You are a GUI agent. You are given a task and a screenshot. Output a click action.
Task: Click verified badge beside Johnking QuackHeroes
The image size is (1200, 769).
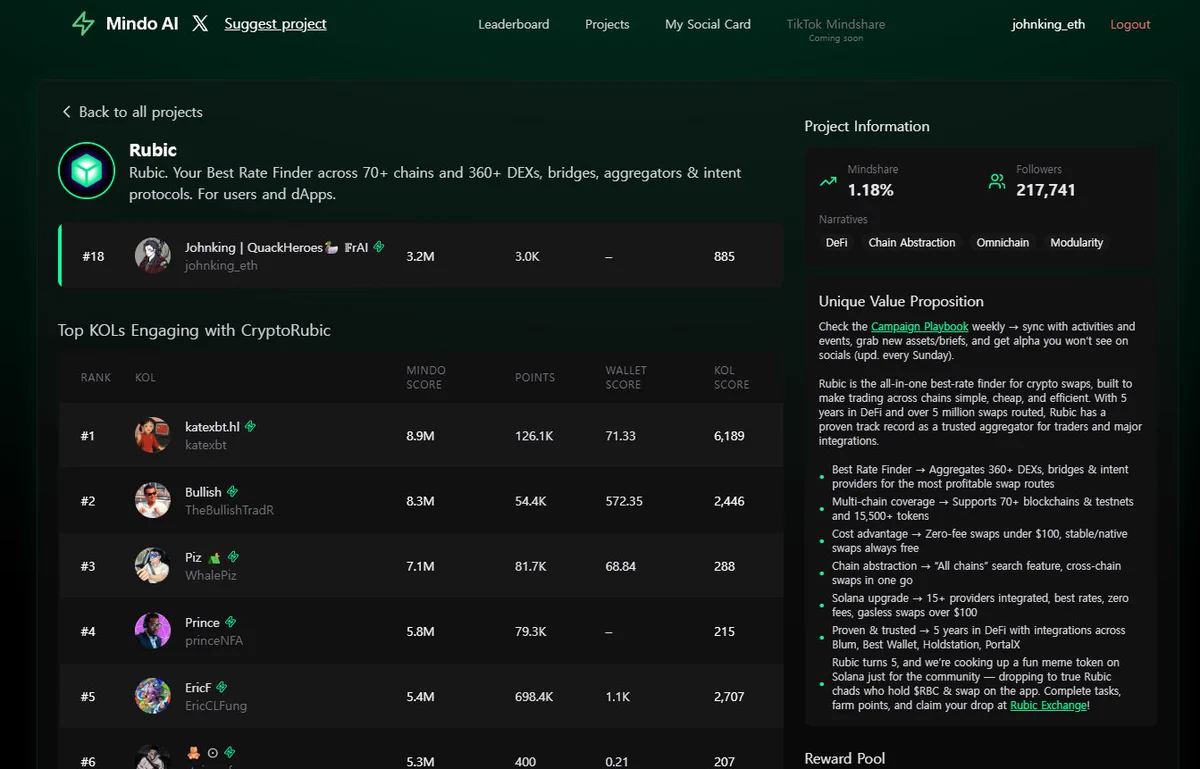click(379, 247)
